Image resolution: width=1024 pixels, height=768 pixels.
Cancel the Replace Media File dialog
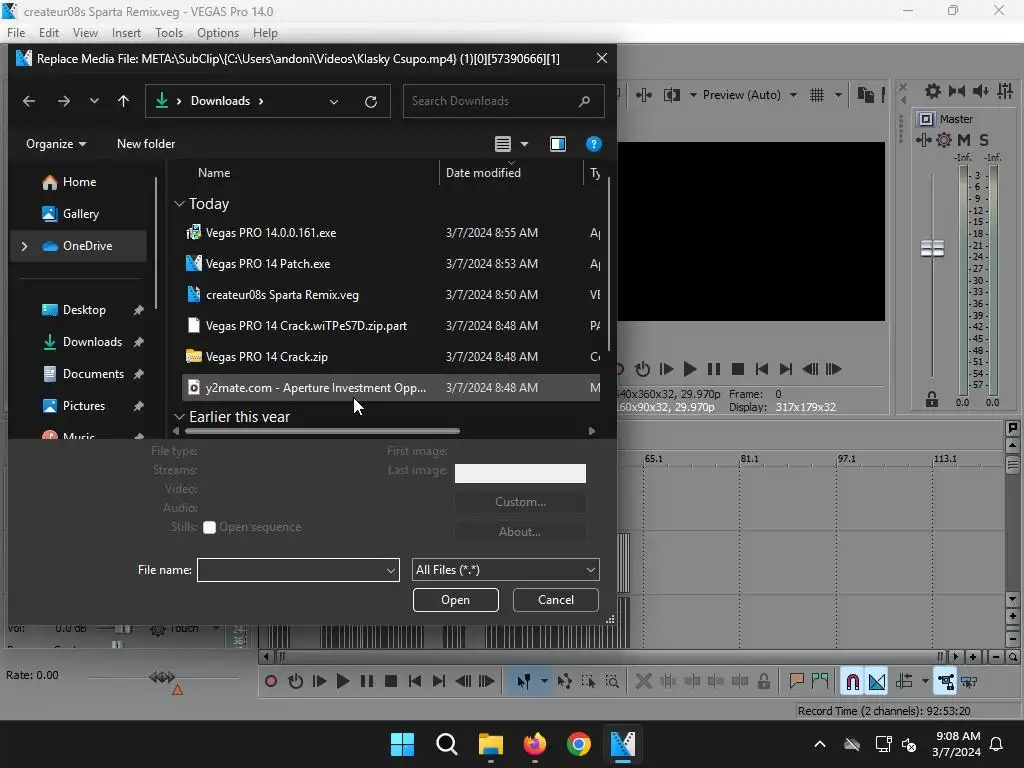coord(556,600)
